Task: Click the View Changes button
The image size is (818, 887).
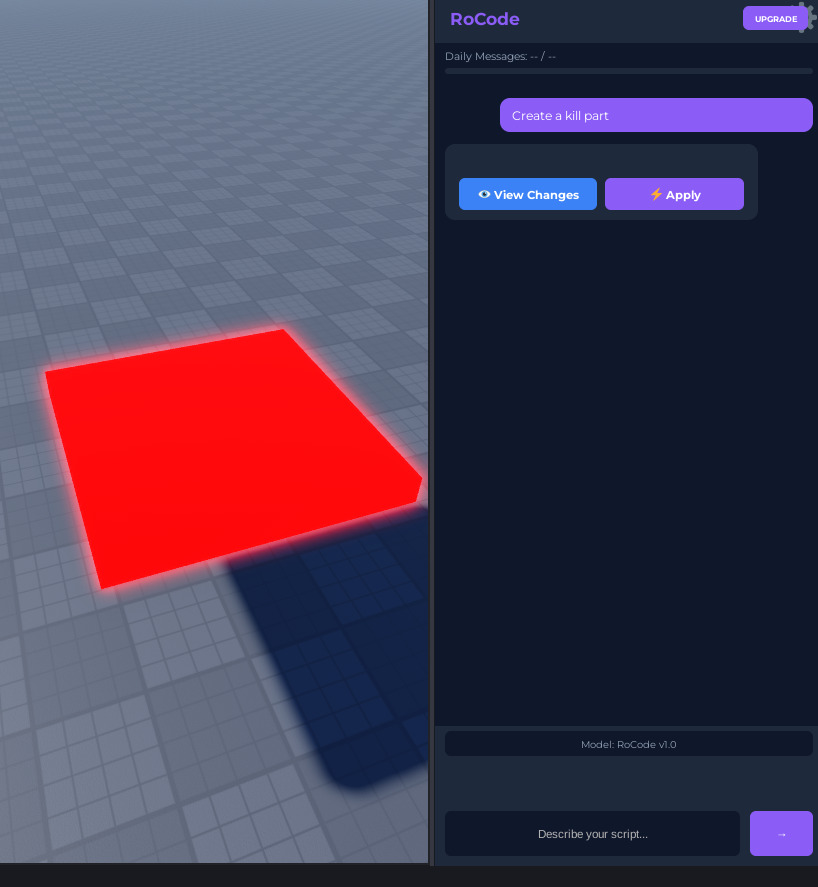Action: [527, 194]
